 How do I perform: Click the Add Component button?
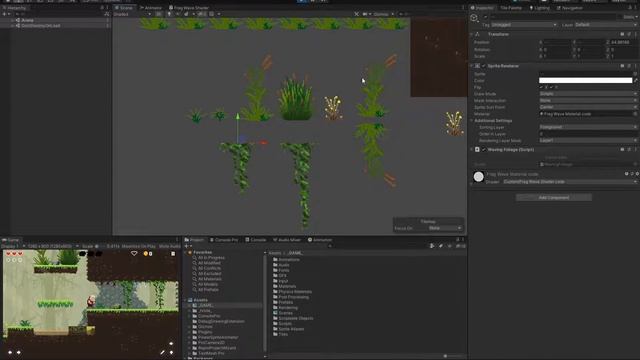(553, 198)
